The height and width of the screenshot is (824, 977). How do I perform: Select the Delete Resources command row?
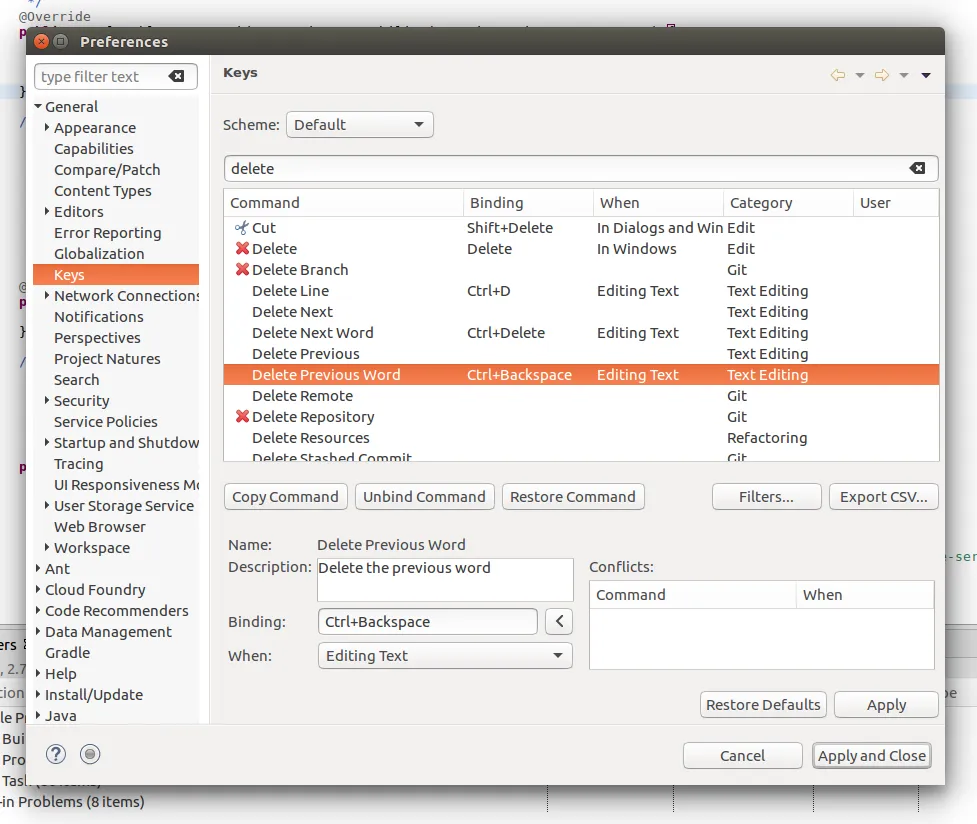pos(581,438)
